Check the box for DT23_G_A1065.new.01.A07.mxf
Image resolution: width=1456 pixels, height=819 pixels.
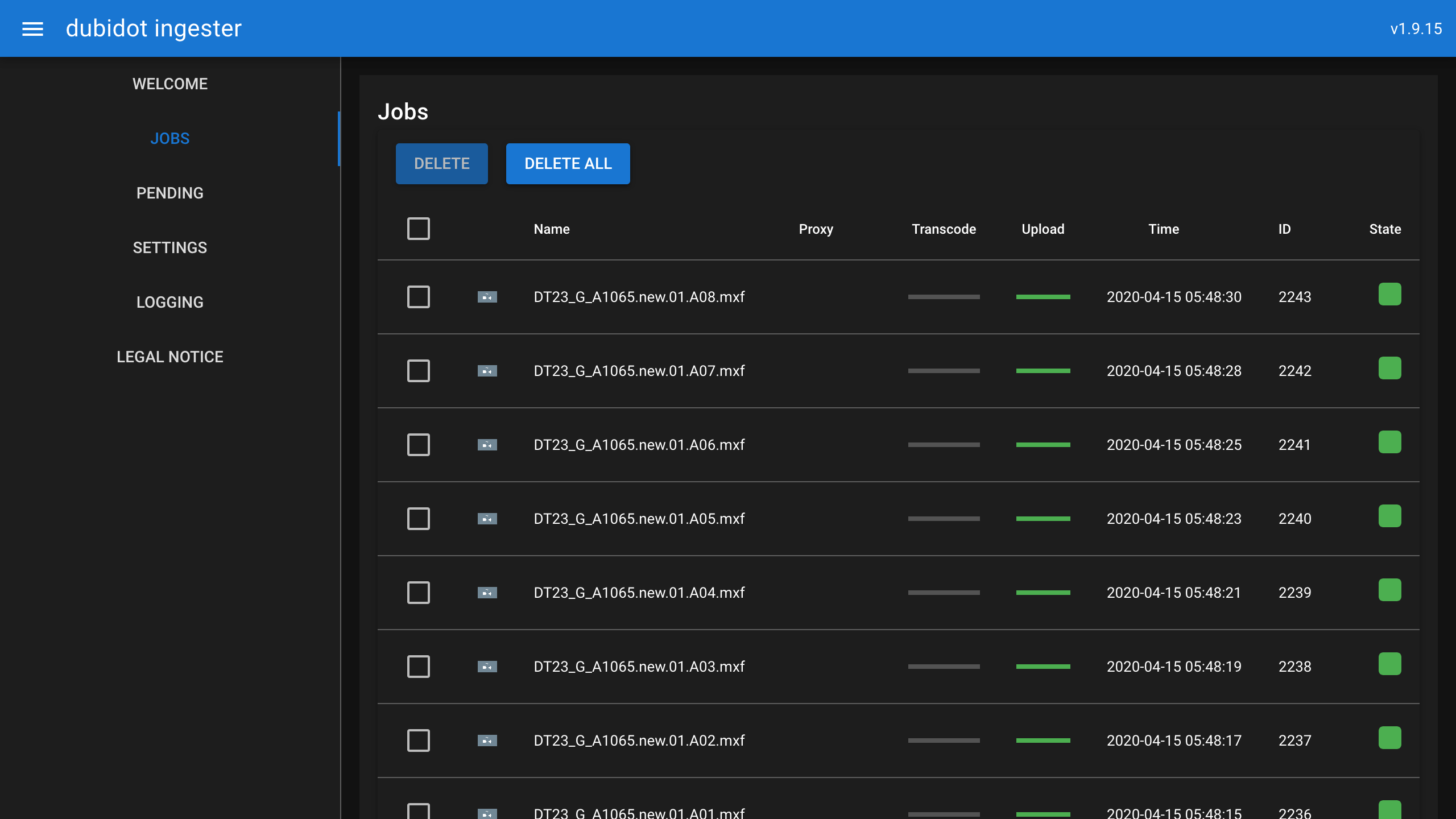pos(418,371)
